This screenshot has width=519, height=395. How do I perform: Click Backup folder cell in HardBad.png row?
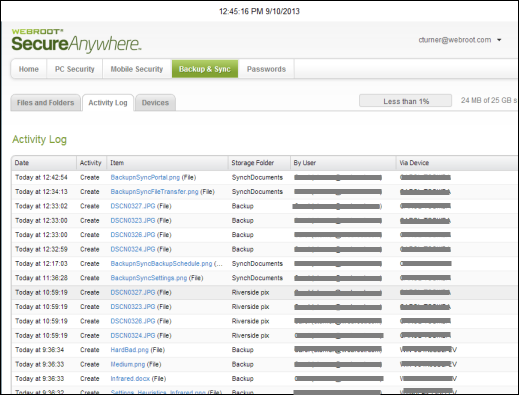tap(242, 350)
